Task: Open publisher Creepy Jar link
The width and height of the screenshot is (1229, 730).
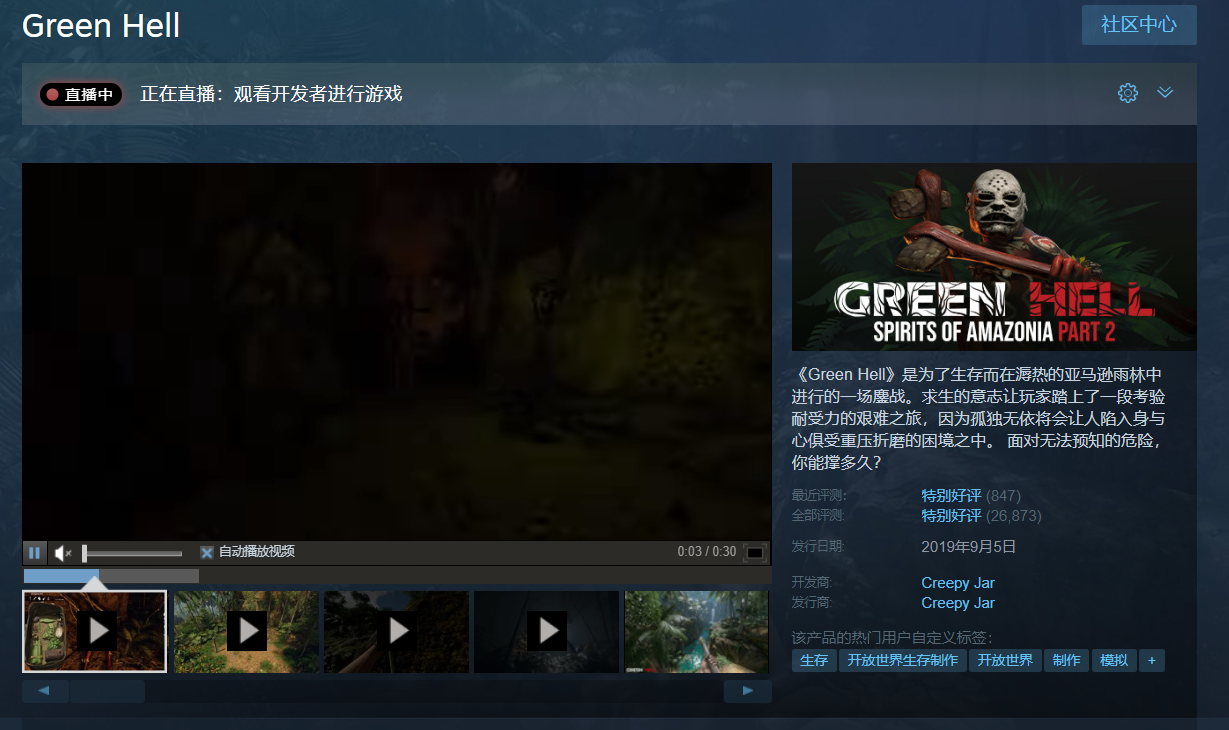Action: [x=958, y=603]
